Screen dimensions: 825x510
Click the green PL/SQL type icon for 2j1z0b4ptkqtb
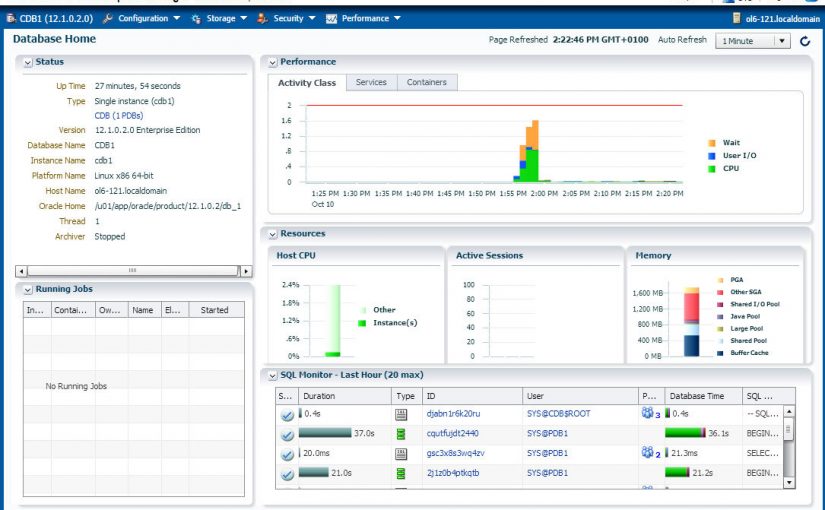(x=401, y=474)
